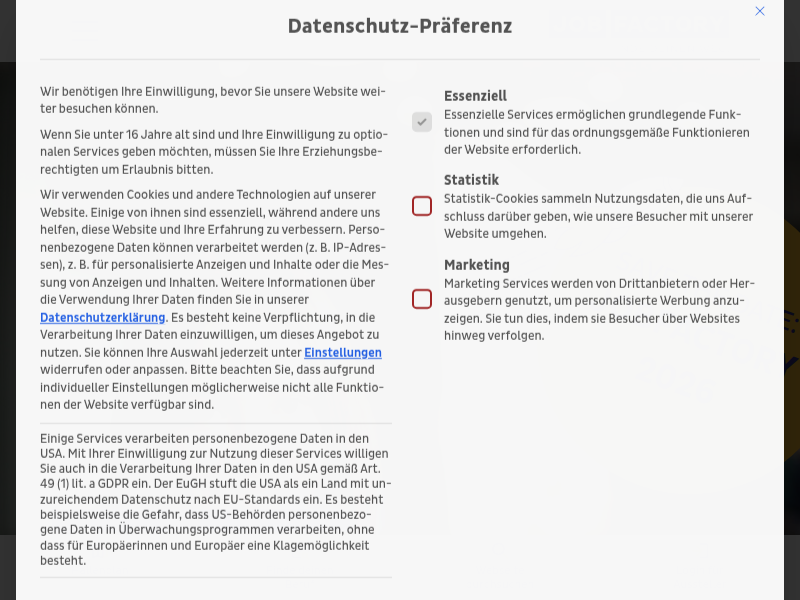
Task: Open the Datenschutzerklärung link
Action: tap(102, 317)
